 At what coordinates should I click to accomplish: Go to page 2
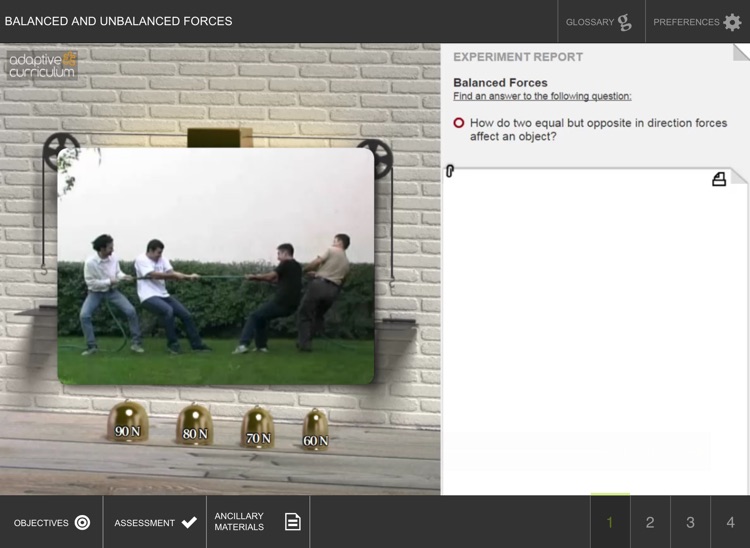pyautogui.click(x=650, y=522)
